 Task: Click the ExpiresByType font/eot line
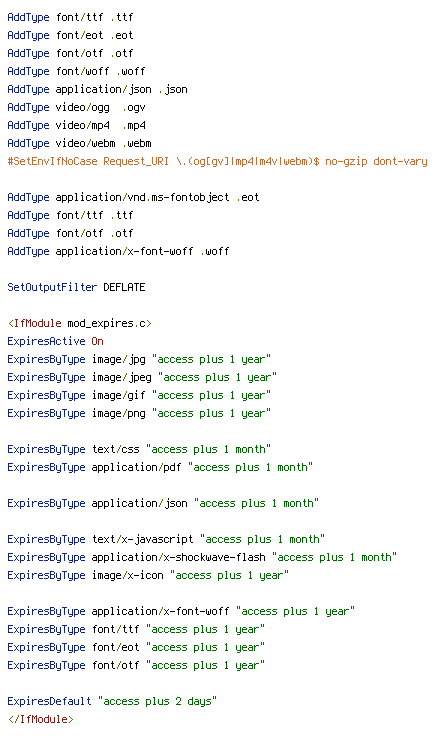[136, 647]
